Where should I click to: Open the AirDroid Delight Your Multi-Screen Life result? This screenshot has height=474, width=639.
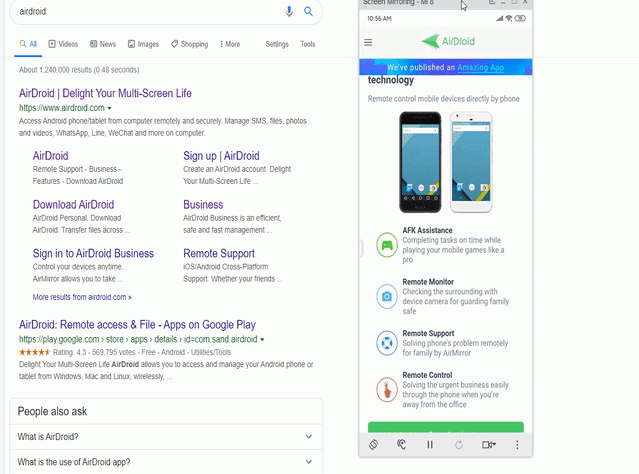105,93
